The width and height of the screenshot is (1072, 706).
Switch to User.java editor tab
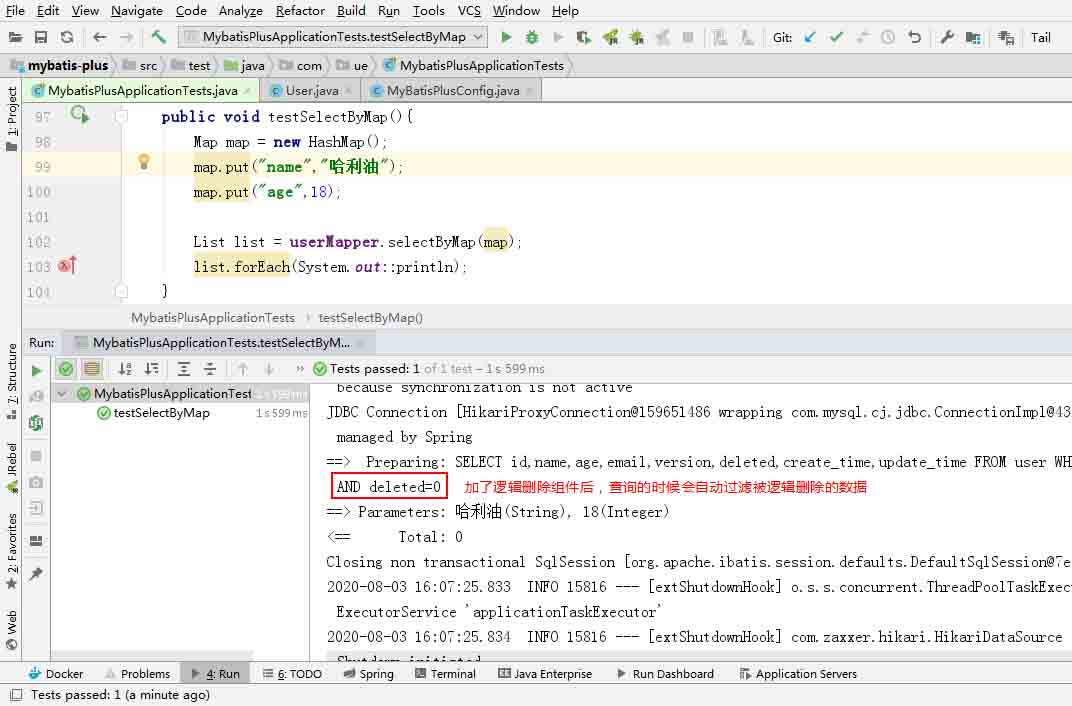click(311, 90)
